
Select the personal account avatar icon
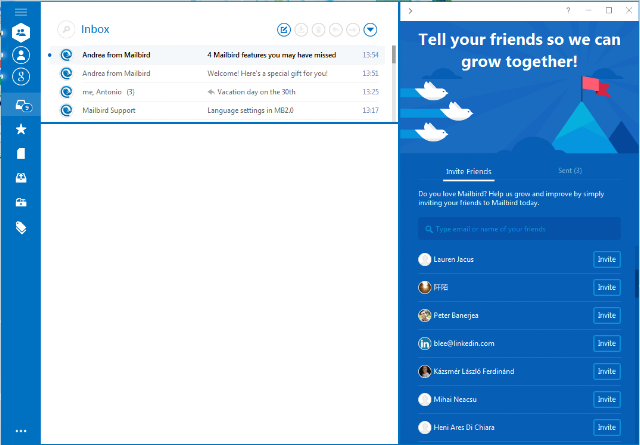pos(21,55)
